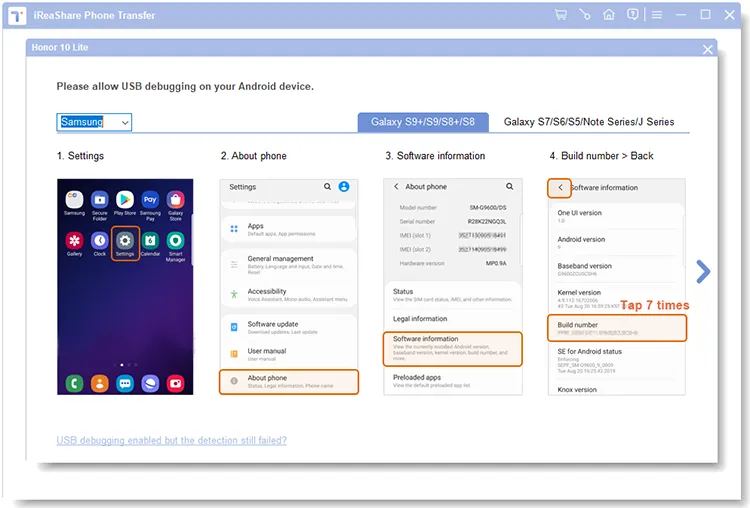Click the Build number step thumbnail
Image resolution: width=750 pixels, height=508 pixels.
617,287
